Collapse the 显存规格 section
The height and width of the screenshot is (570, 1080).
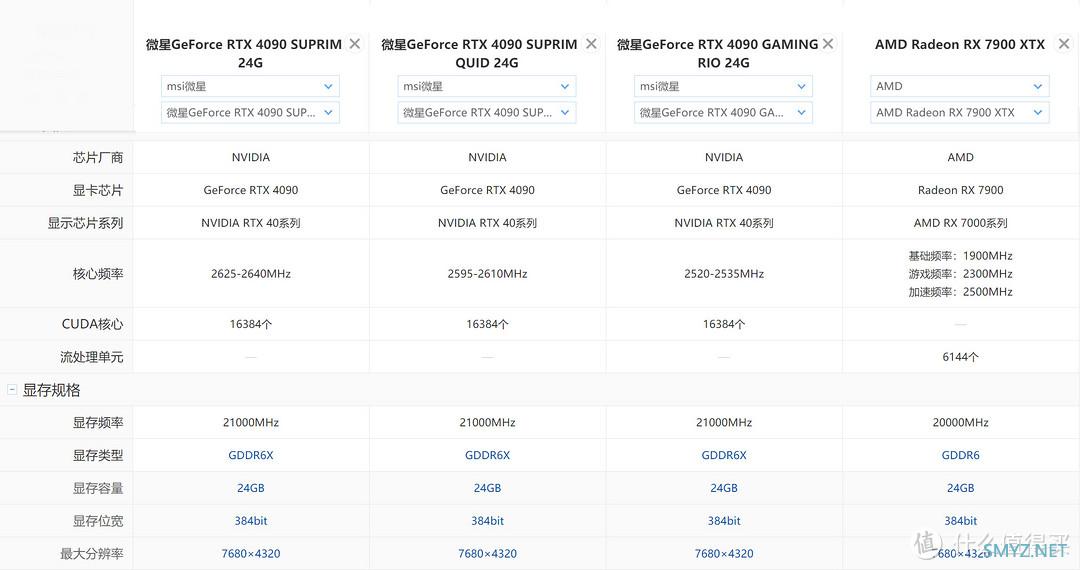(12, 390)
